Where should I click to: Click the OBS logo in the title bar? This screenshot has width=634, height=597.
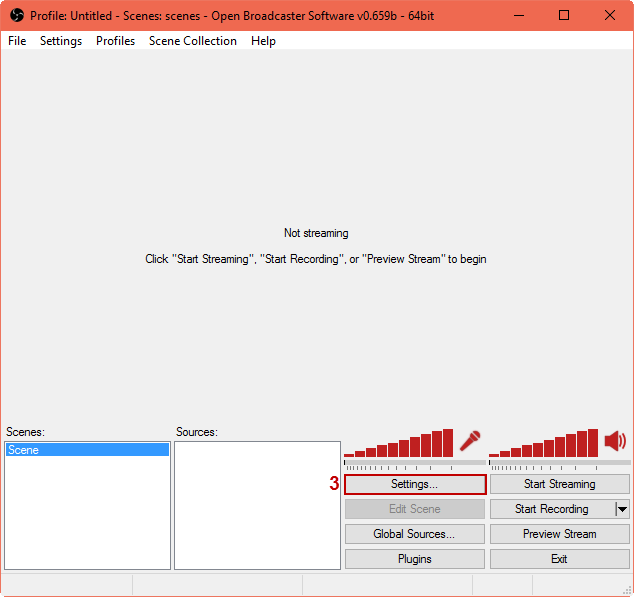click(16, 16)
